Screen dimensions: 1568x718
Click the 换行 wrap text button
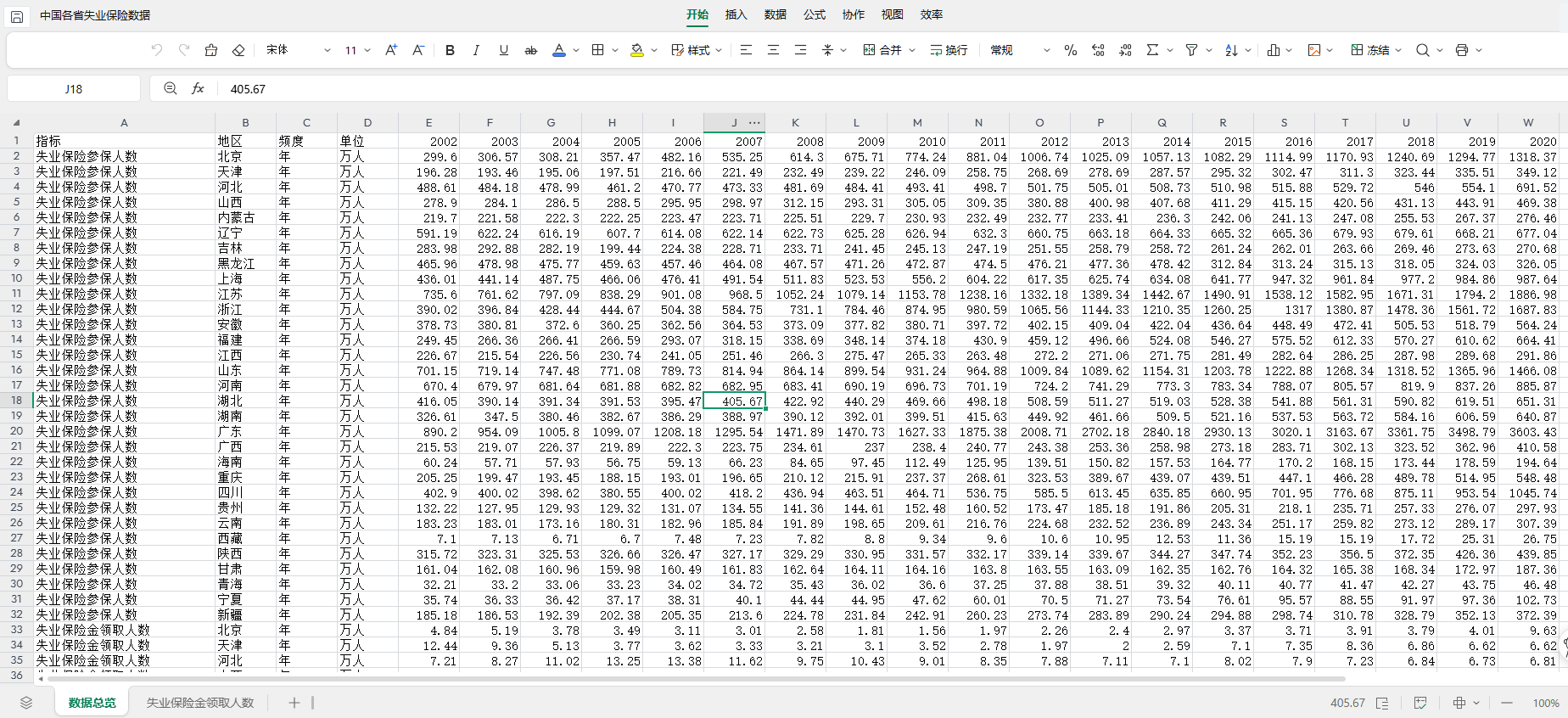[949, 50]
